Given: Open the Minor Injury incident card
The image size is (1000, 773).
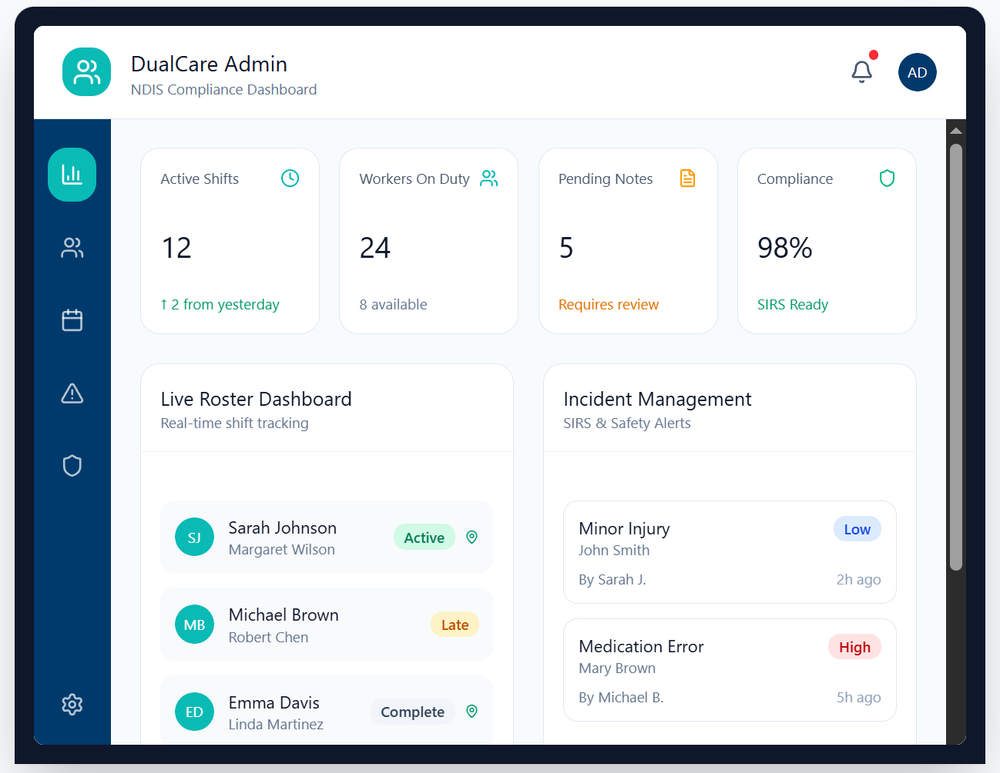Looking at the screenshot, I should 729,552.
